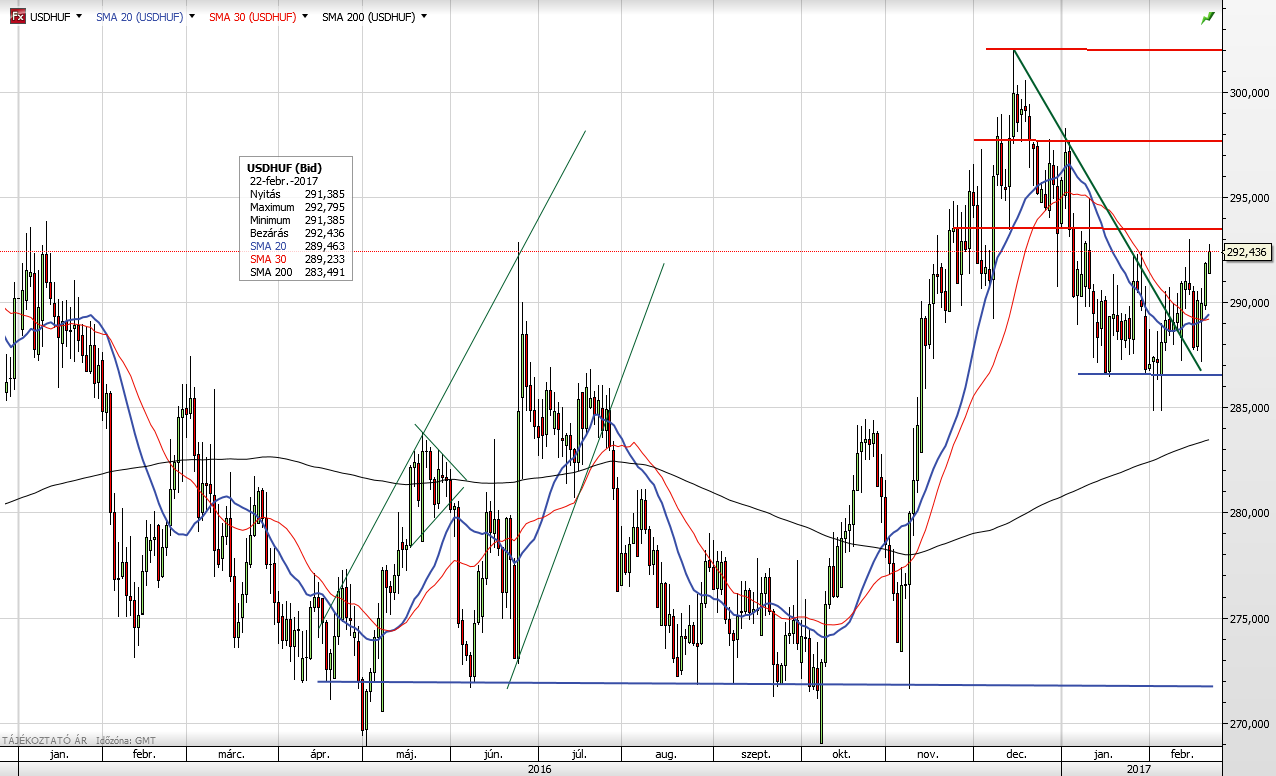This screenshot has width=1276, height=776.
Task: Click the TÁJÉKOZTATÓ ÁR notice text
Action: tap(45, 741)
